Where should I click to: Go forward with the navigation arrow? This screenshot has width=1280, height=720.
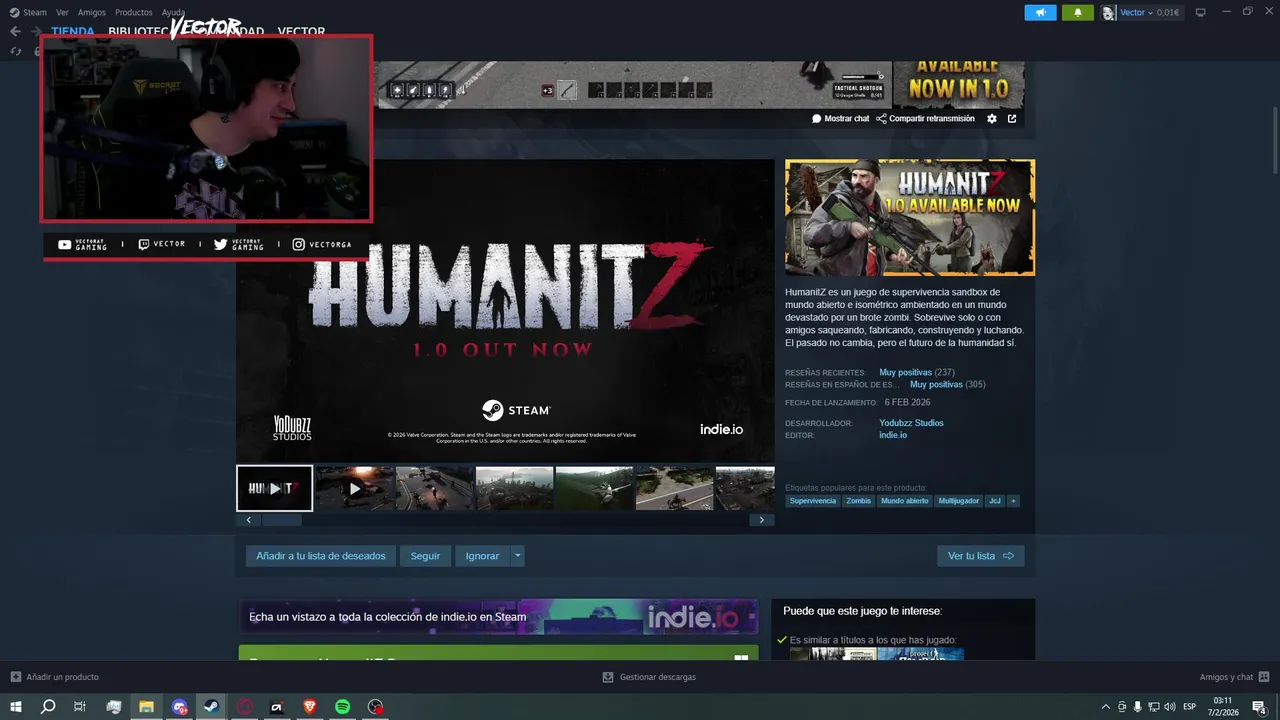[36, 31]
